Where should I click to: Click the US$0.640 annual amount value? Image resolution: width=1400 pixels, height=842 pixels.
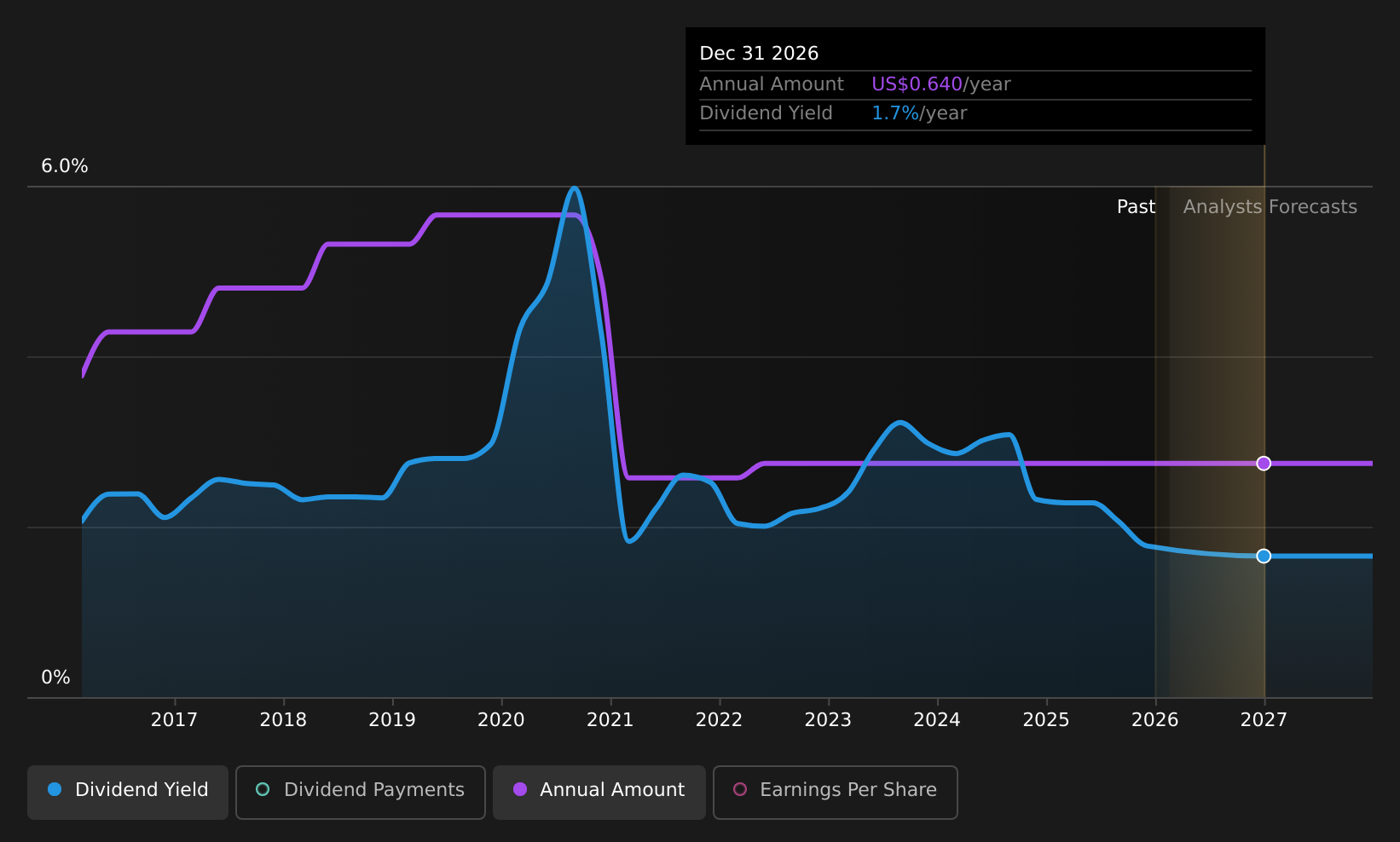pos(917,84)
